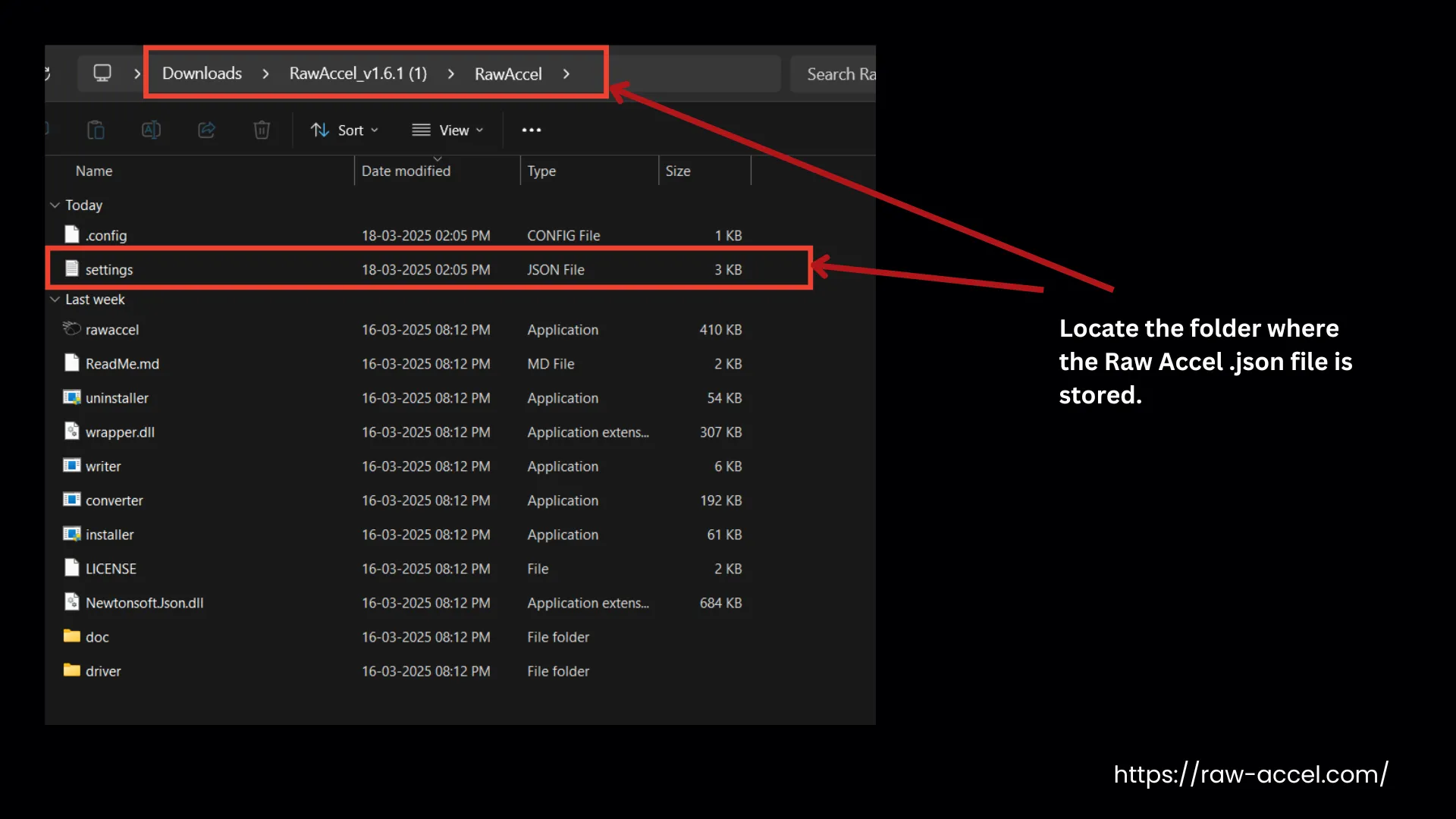Select the installer file name
Viewport: 1456px width, 819px height.
(x=110, y=535)
